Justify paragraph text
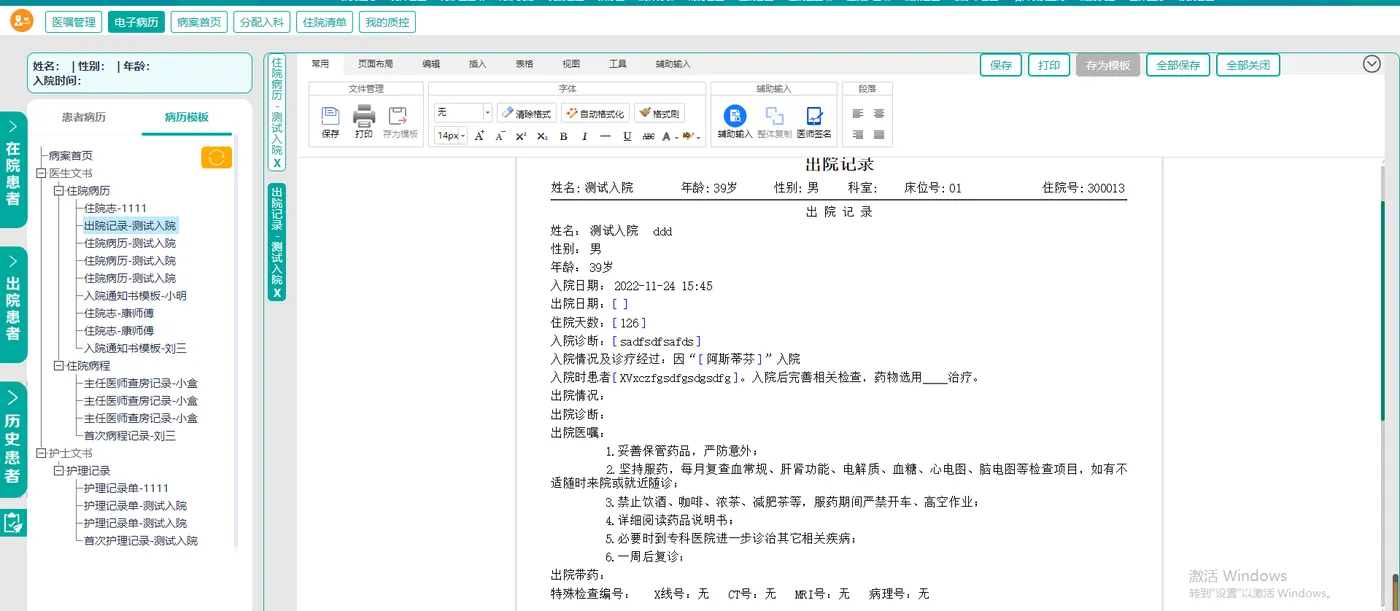The height and width of the screenshot is (611, 1400). coord(879,134)
